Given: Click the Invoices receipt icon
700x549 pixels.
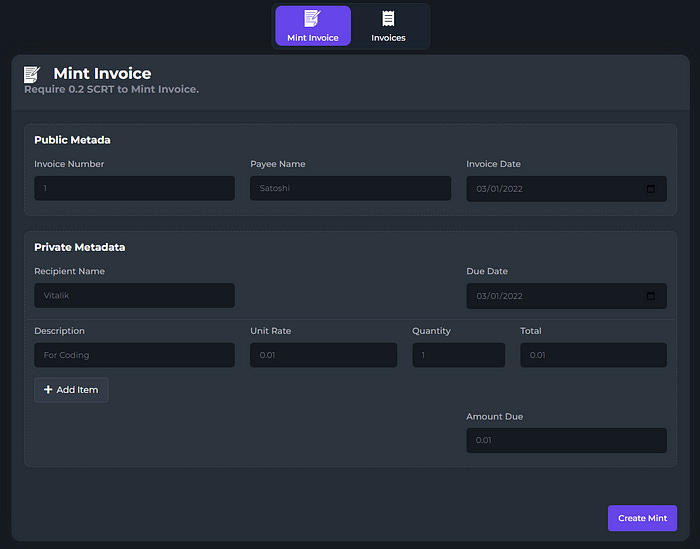Looking at the screenshot, I should click(x=388, y=19).
